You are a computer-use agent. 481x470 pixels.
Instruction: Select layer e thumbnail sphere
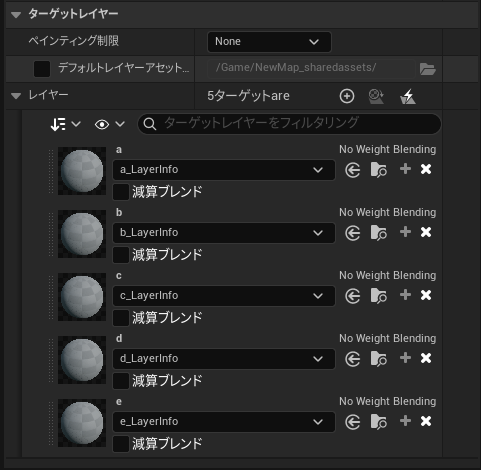coord(82,423)
